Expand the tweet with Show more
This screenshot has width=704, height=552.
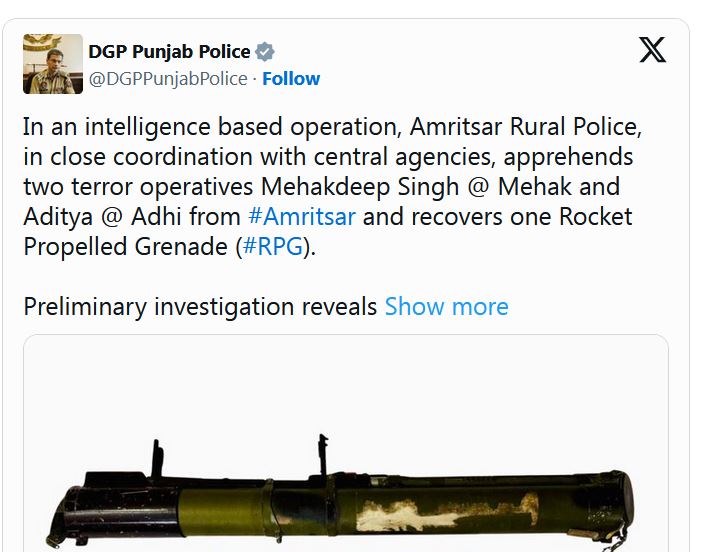[446, 306]
